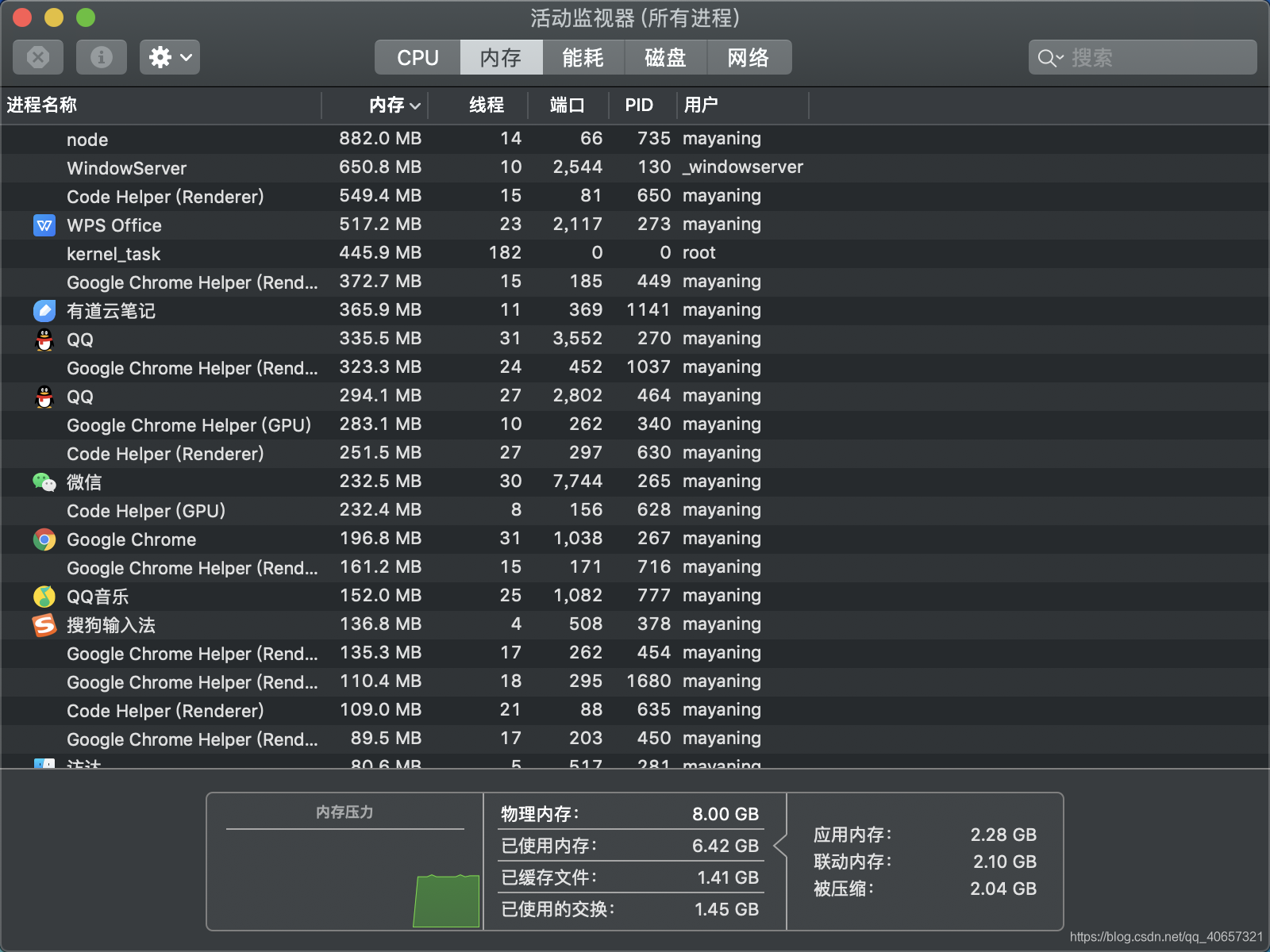Image resolution: width=1270 pixels, height=952 pixels.
Task: Click the 517.2 MB value of WPS Office
Action: click(380, 225)
